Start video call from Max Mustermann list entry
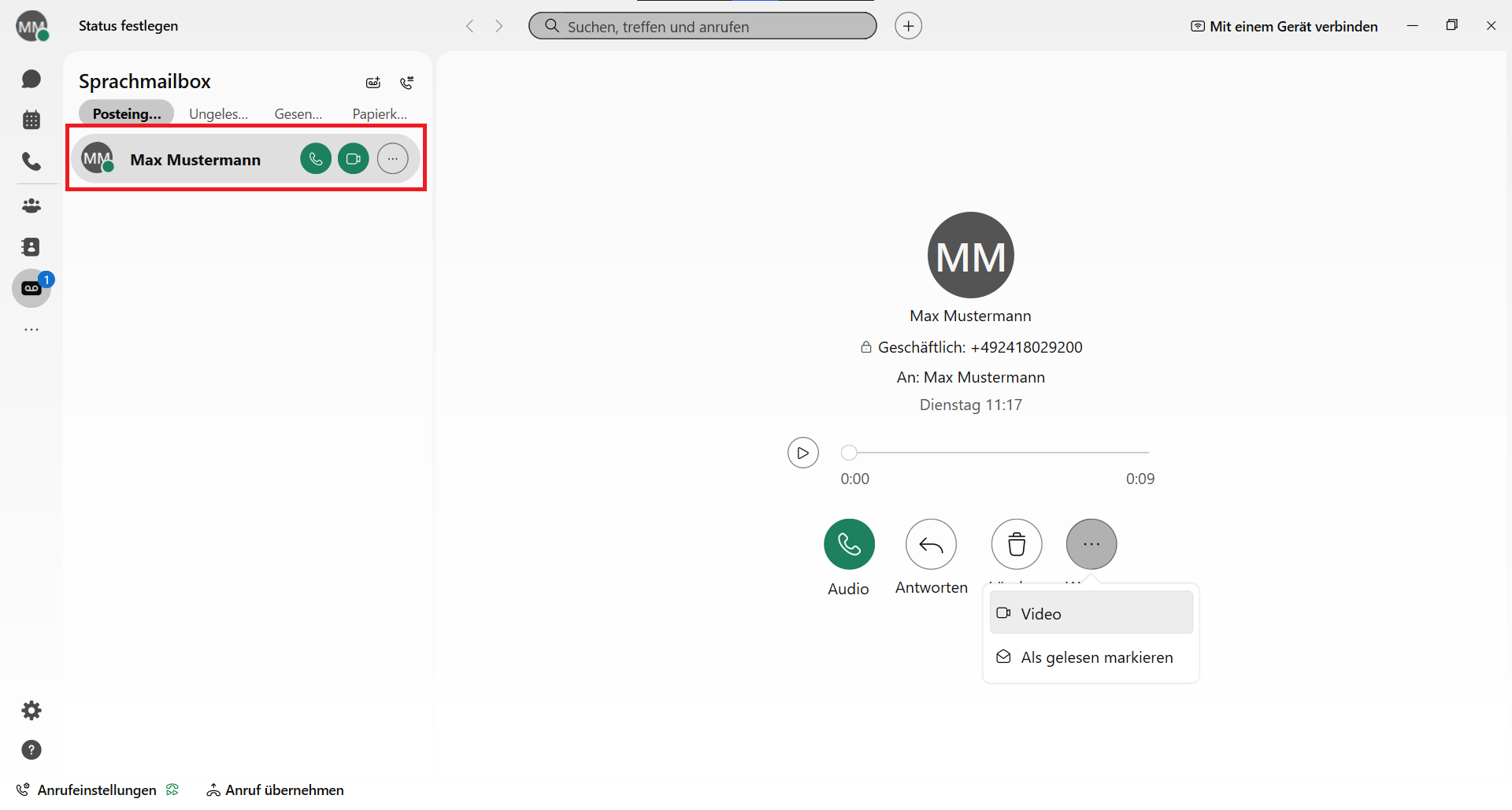Image resolution: width=1512 pixels, height=810 pixels. pos(354,159)
